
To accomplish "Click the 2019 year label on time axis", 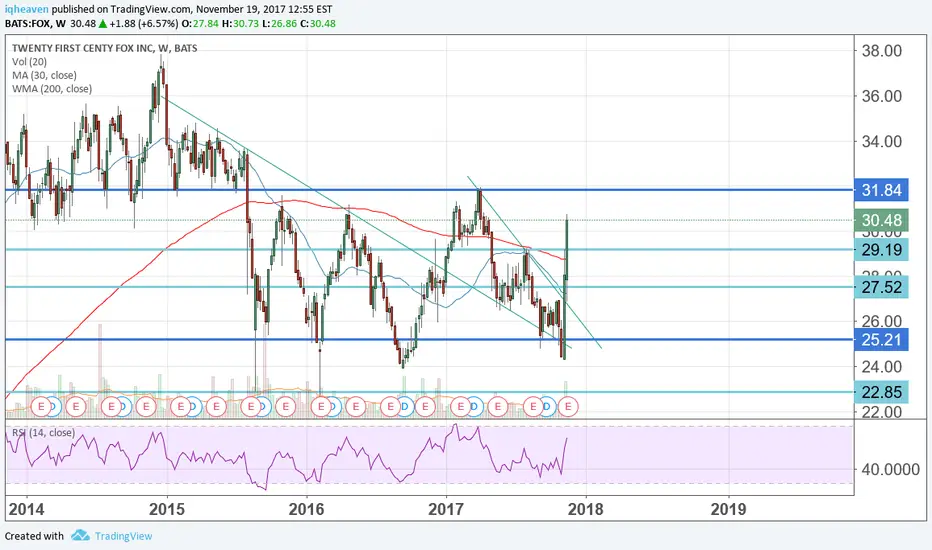I will (x=729, y=509).
